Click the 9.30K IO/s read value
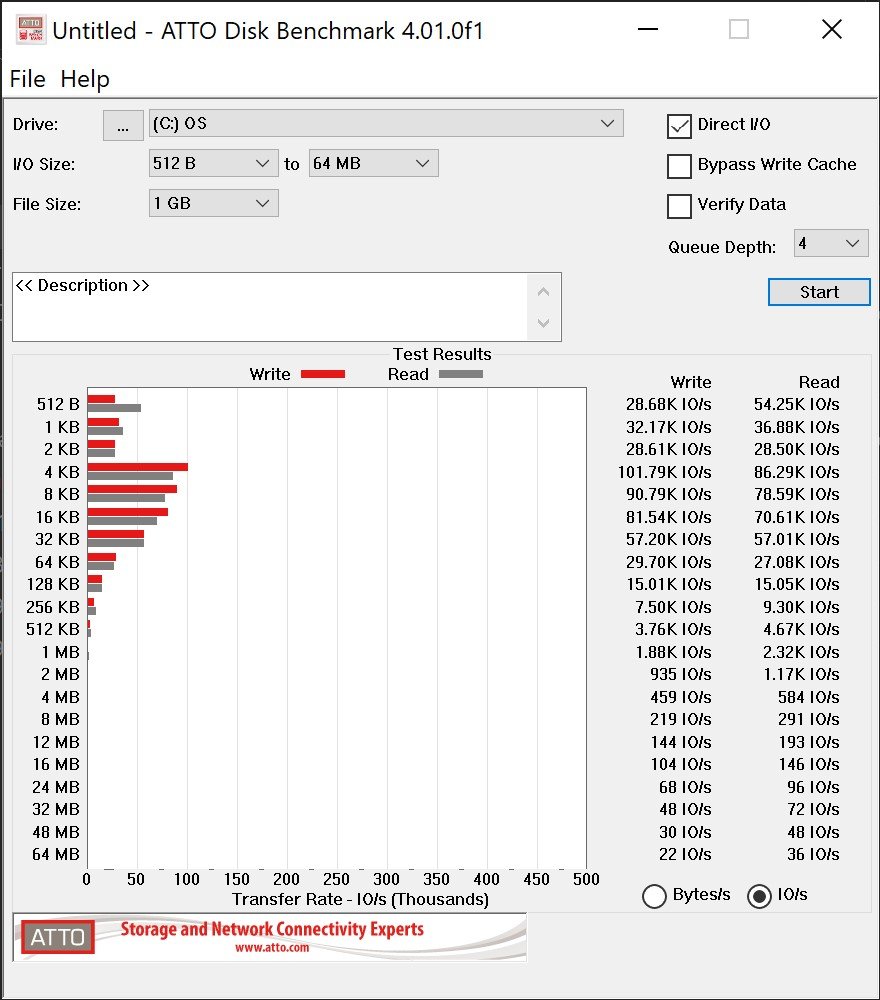The width and height of the screenshot is (880, 1000). [x=801, y=607]
